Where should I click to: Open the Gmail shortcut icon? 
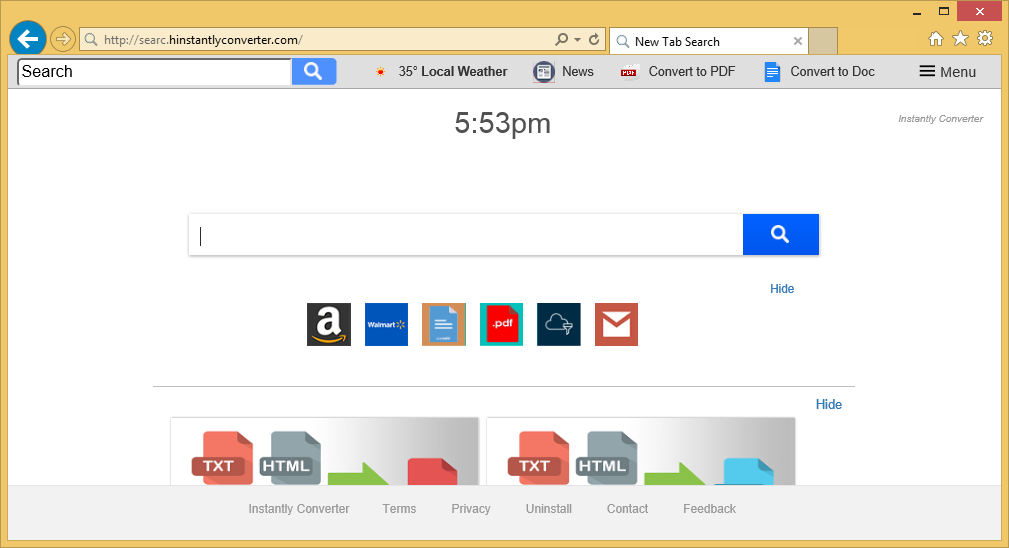point(616,325)
